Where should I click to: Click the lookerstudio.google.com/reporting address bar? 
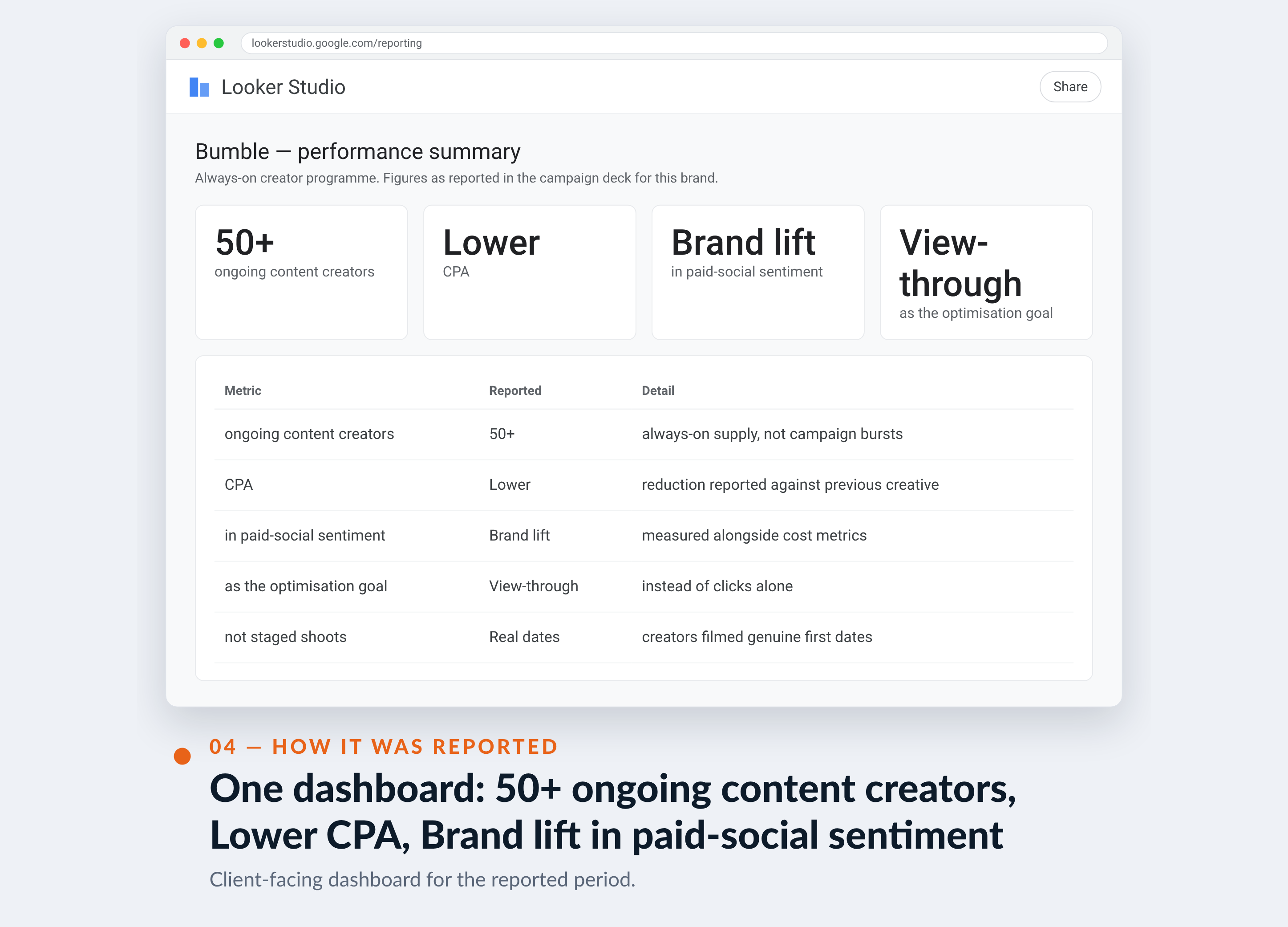tap(674, 43)
